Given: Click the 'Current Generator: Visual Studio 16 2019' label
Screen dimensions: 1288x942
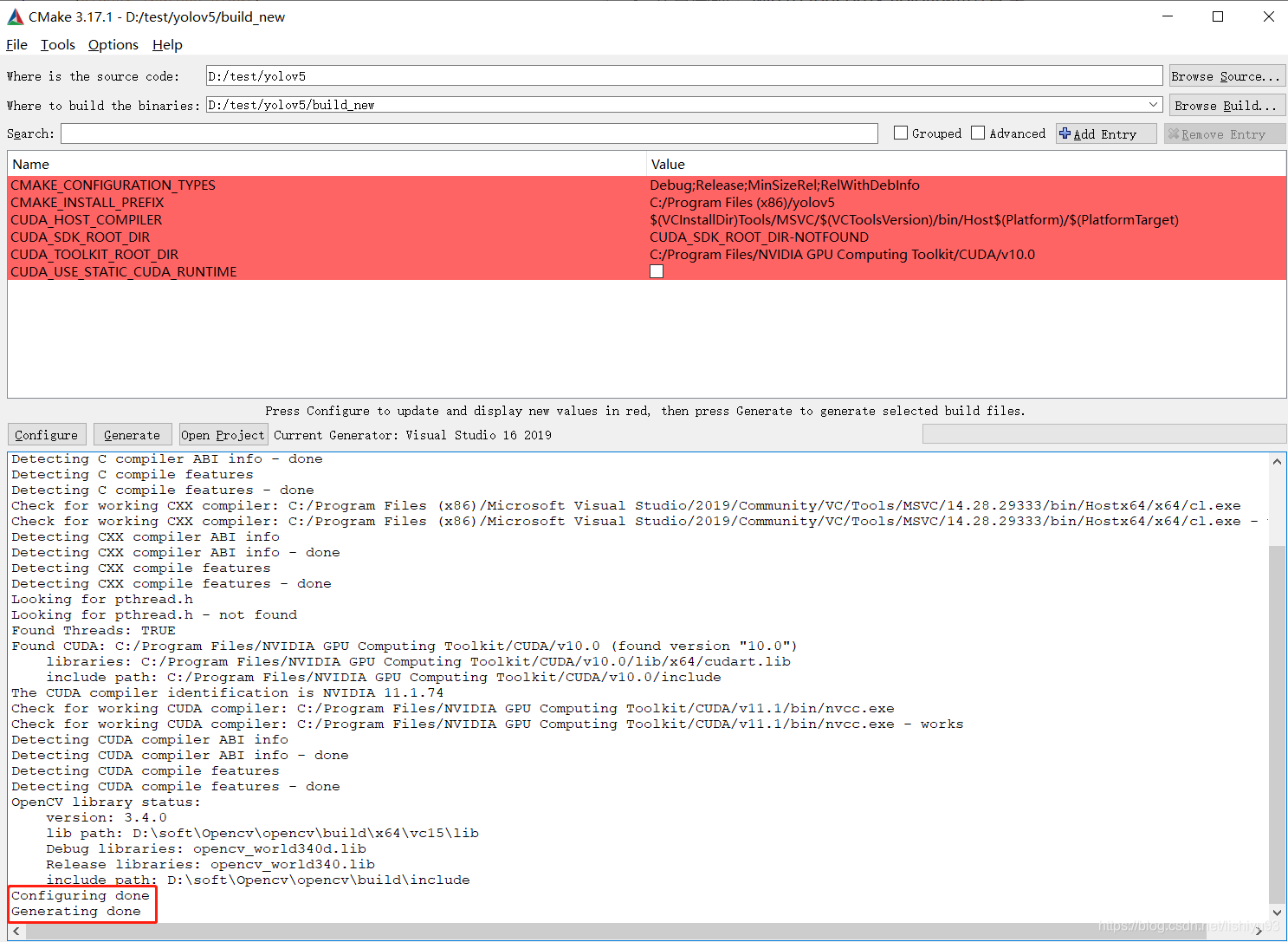Looking at the screenshot, I should pos(412,435).
